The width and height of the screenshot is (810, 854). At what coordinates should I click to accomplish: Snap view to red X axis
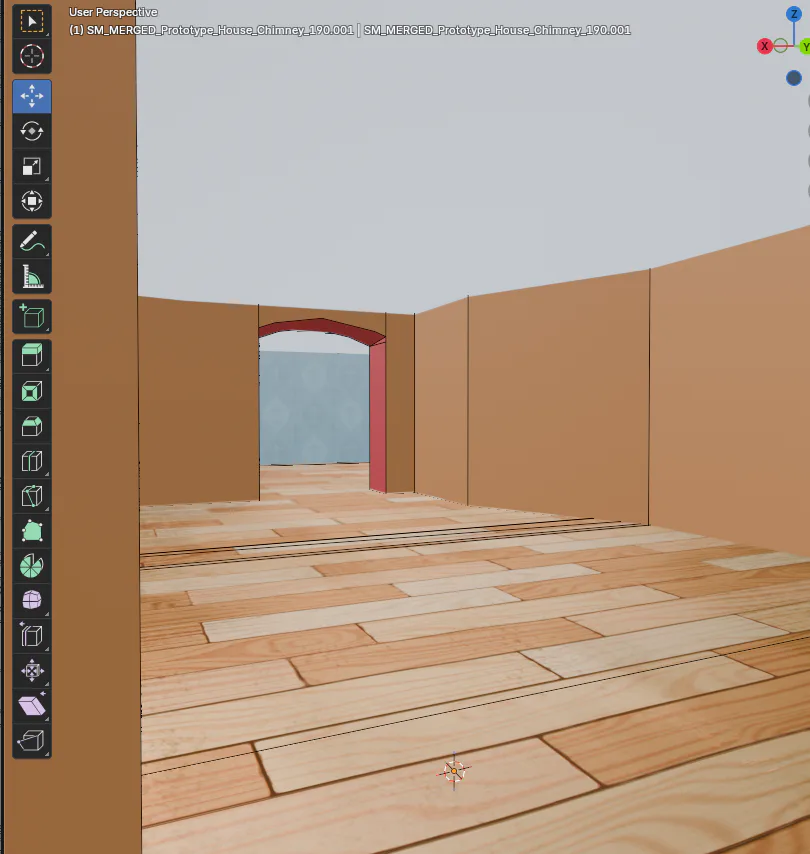click(x=765, y=46)
